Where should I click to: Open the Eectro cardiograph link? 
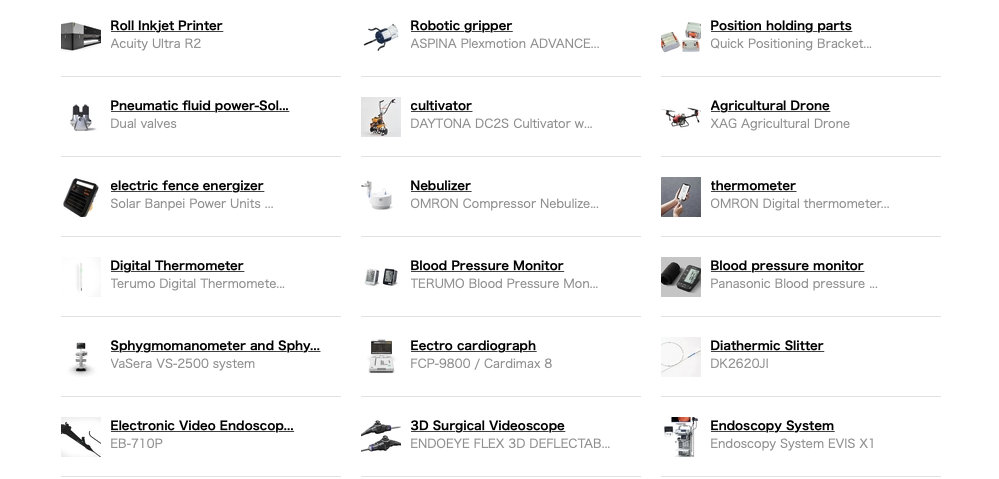tap(473, 345)
